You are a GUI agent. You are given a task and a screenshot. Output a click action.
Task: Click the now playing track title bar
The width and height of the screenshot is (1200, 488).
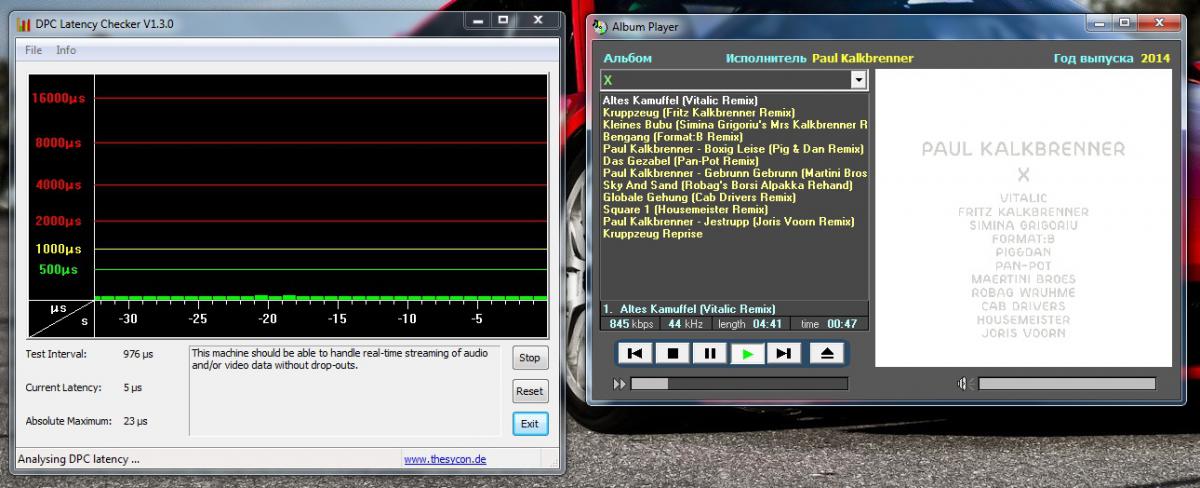point(734,309)
